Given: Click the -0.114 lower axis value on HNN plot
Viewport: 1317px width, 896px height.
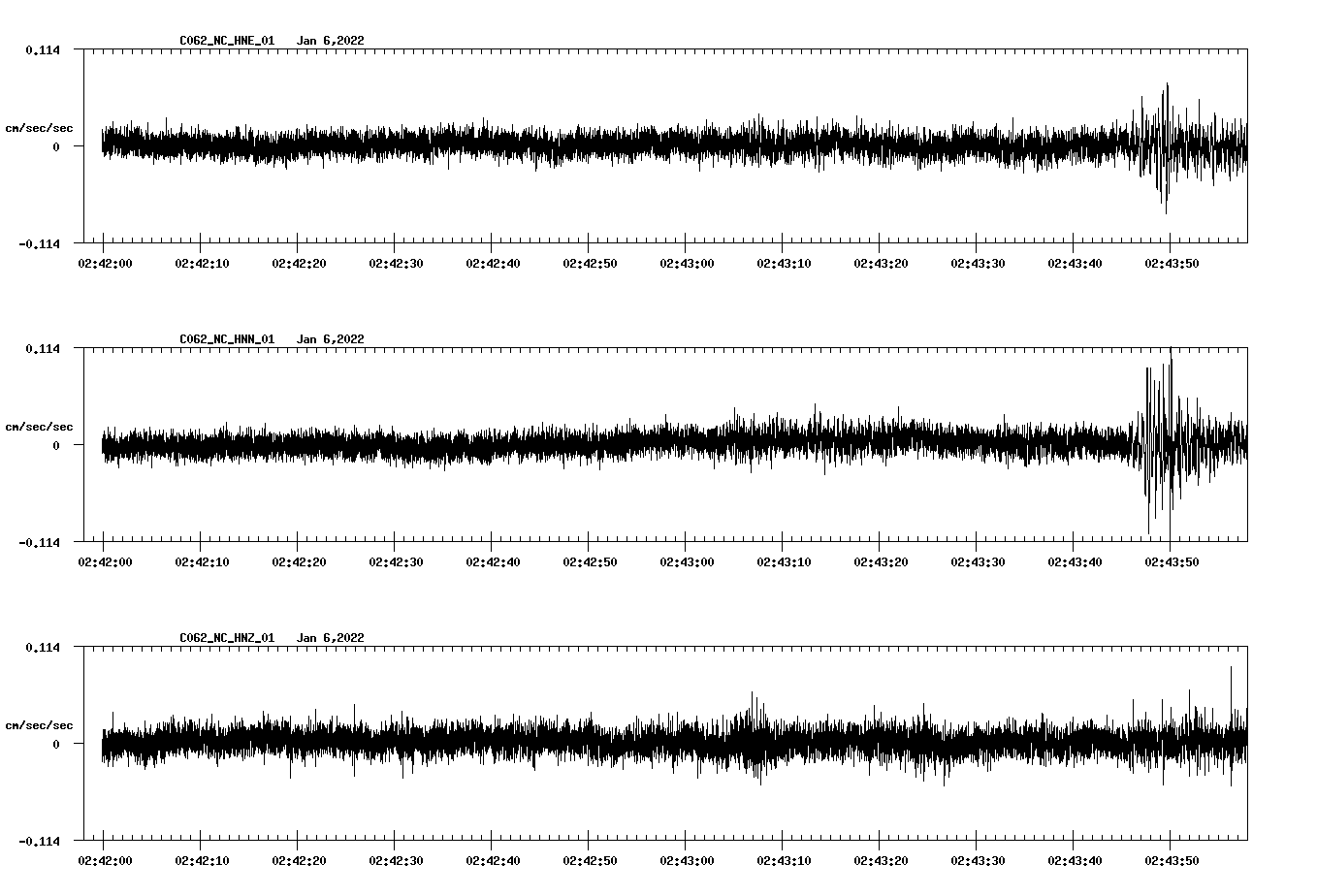Looking at the screenshot, I should [x=39, y=542].
